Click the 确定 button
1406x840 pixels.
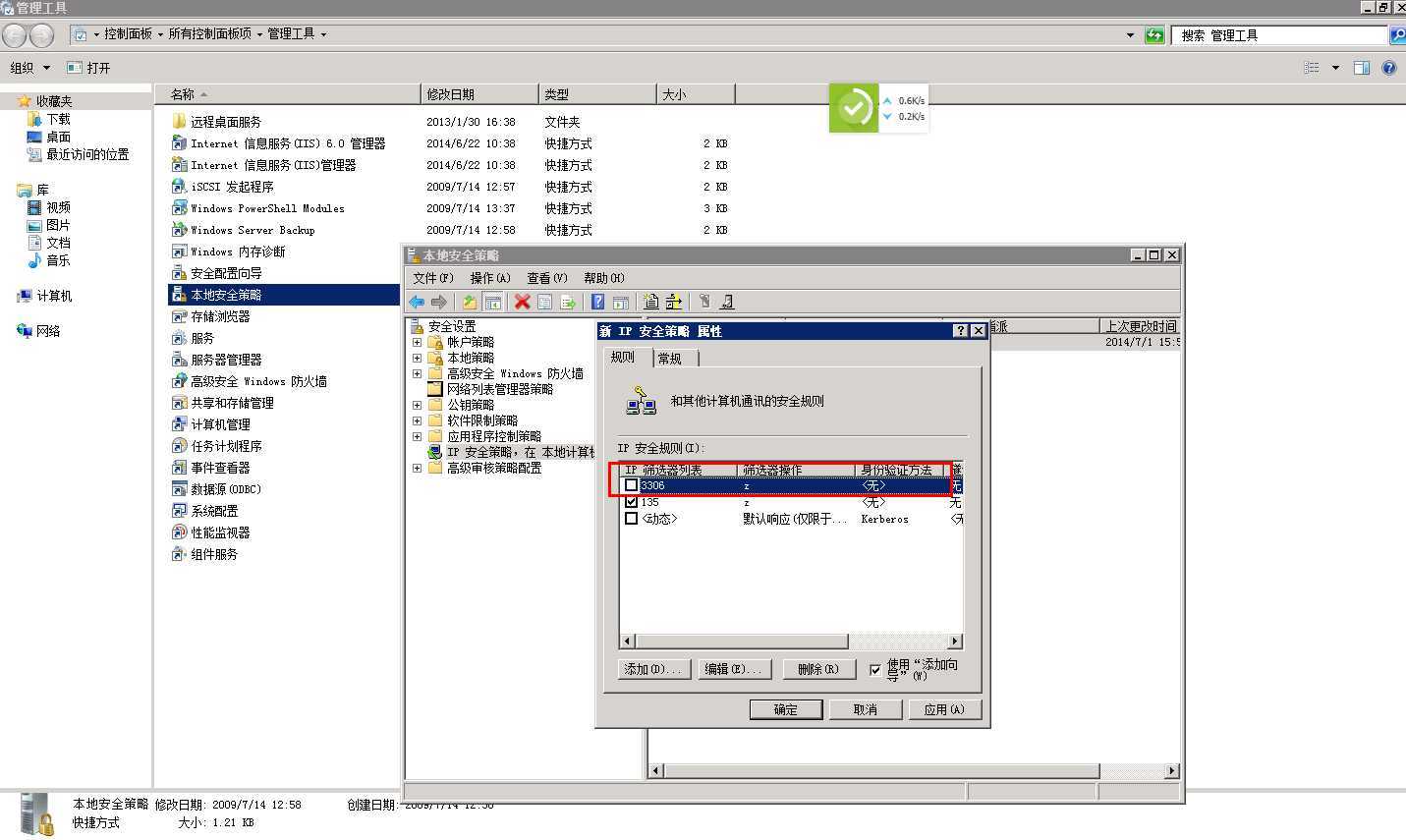point(786,709)
